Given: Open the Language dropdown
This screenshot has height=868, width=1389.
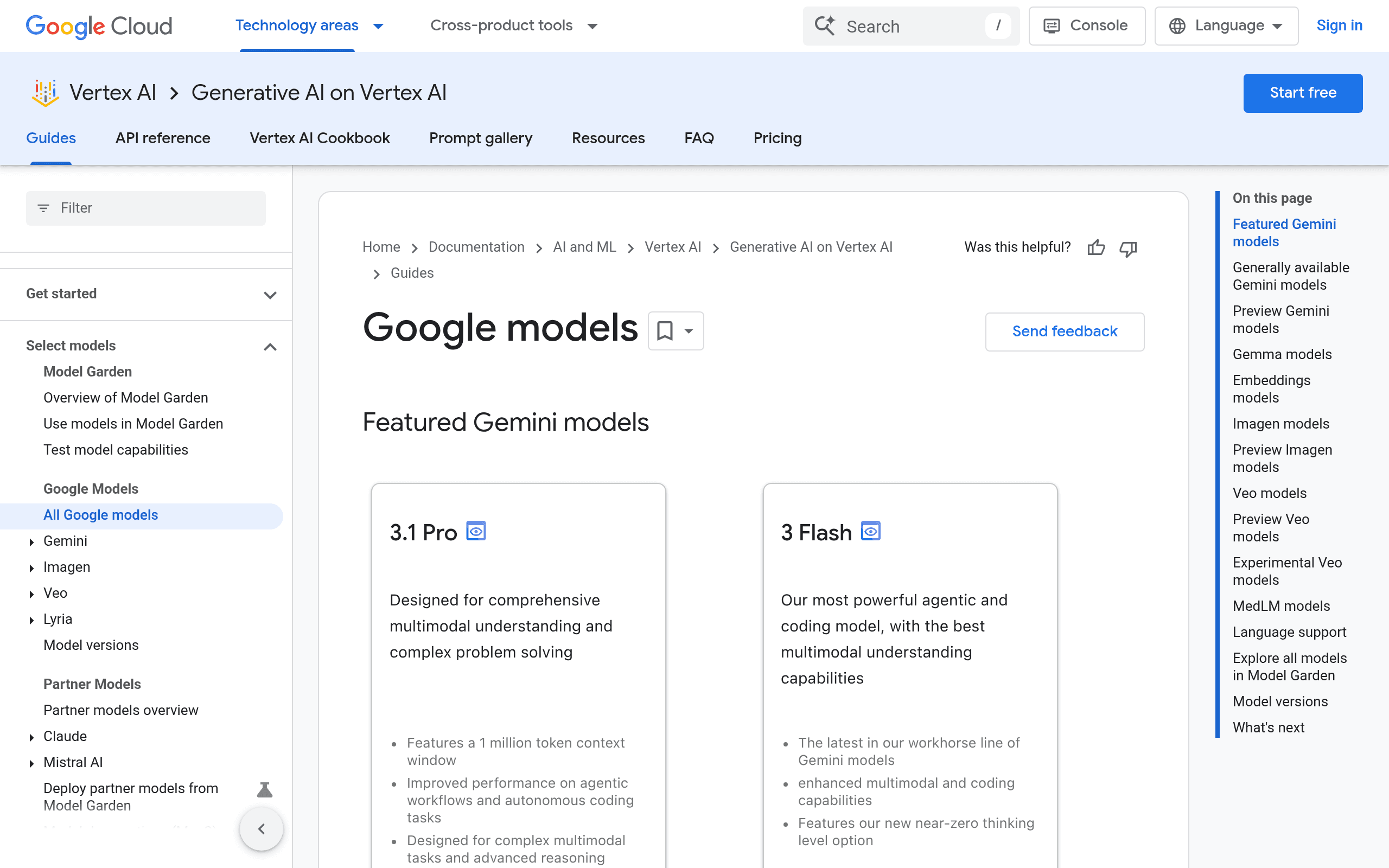Looking at the screenshot, I should 1226,26.
